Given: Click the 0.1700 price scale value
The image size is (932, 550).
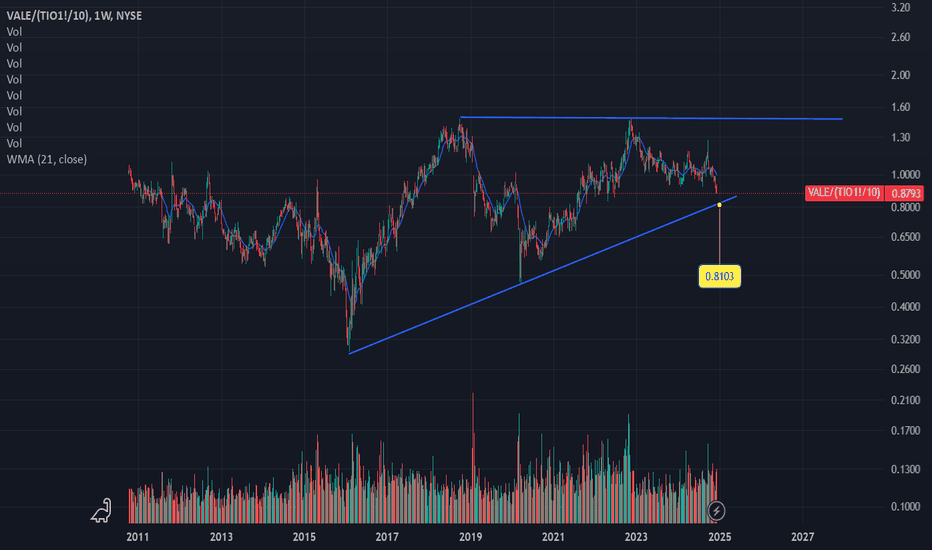Looking at the screenshot, I should (x=905, y=430).
